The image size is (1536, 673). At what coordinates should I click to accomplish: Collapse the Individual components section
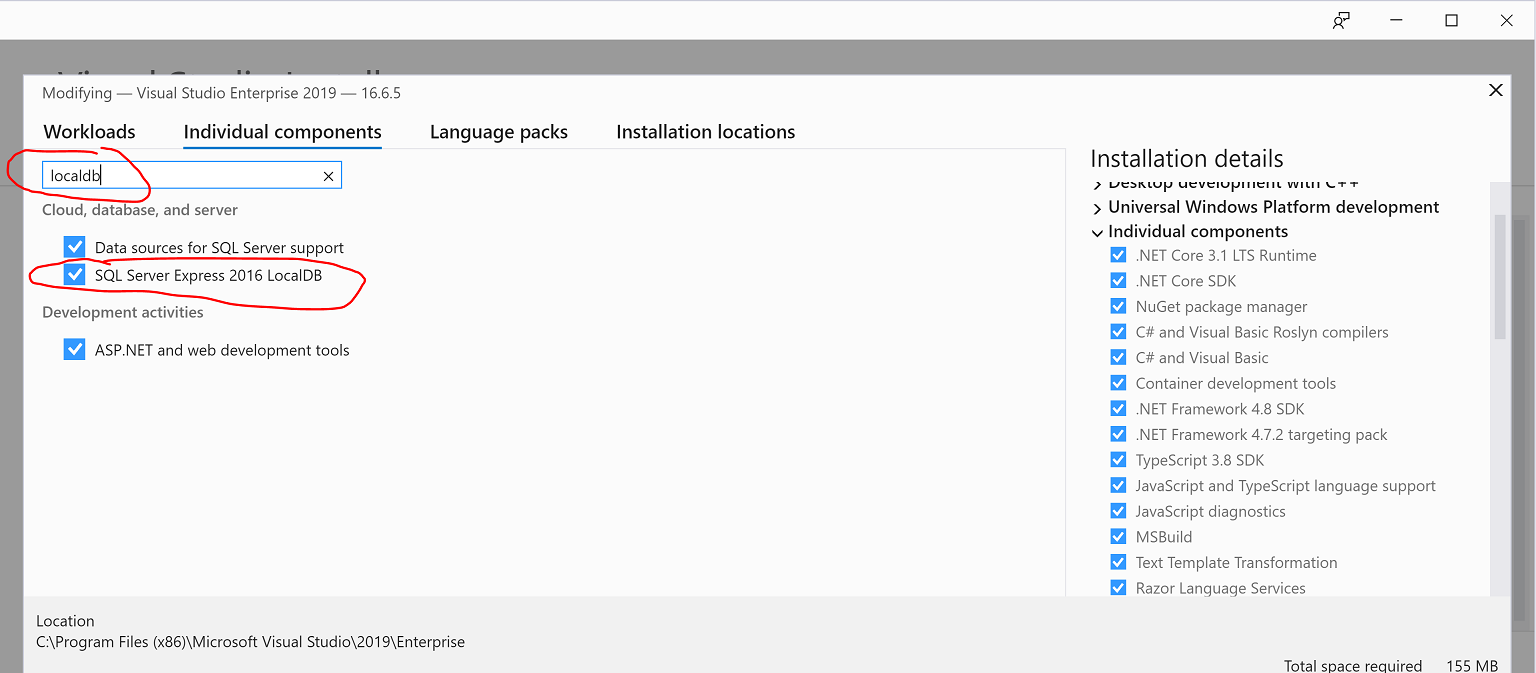pyautogui.click(x=1098, y=232)
